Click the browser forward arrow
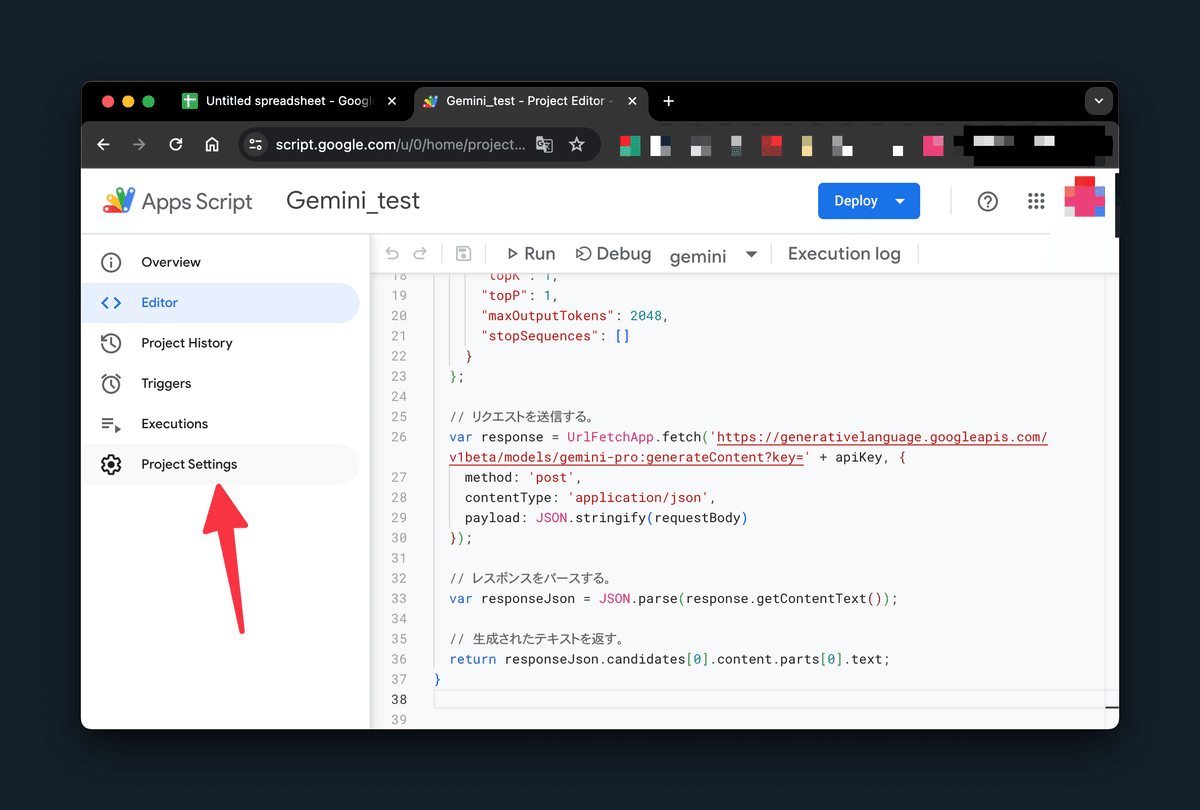1200x810 pixels. point(139,144)
